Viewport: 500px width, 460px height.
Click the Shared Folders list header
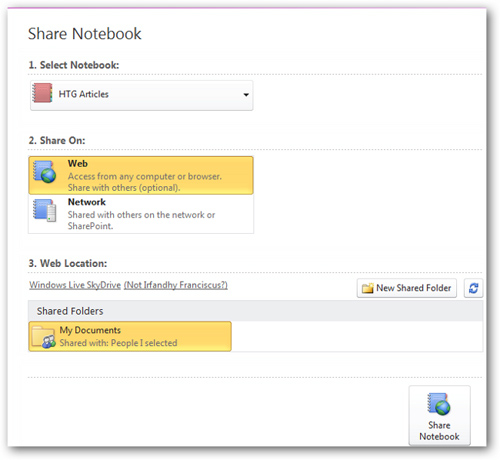pyautogui.click(x=256, y=311)
